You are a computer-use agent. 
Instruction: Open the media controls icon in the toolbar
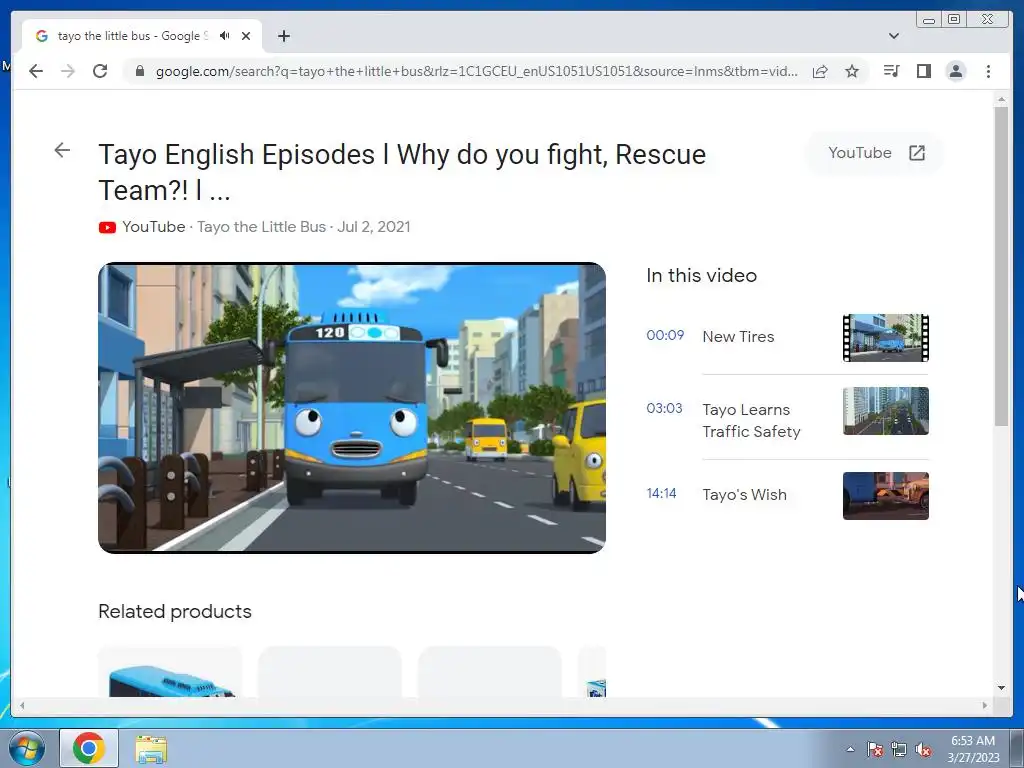pos(891,71)
